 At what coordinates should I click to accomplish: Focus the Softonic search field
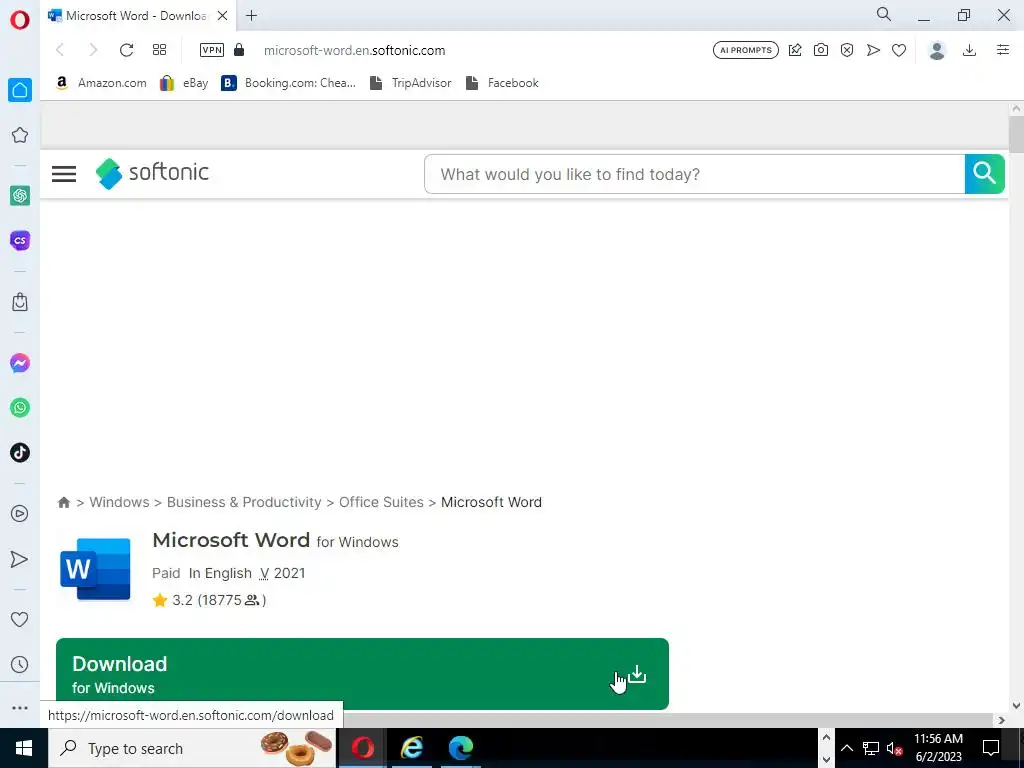[694, 174]
